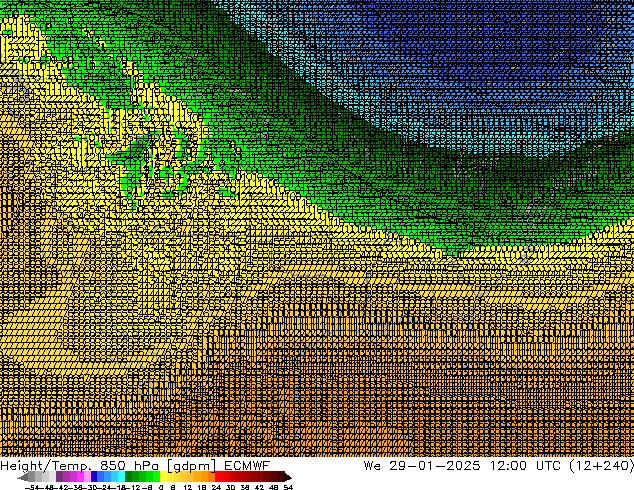Click the 'ECMWF' model label

[247, 466]
